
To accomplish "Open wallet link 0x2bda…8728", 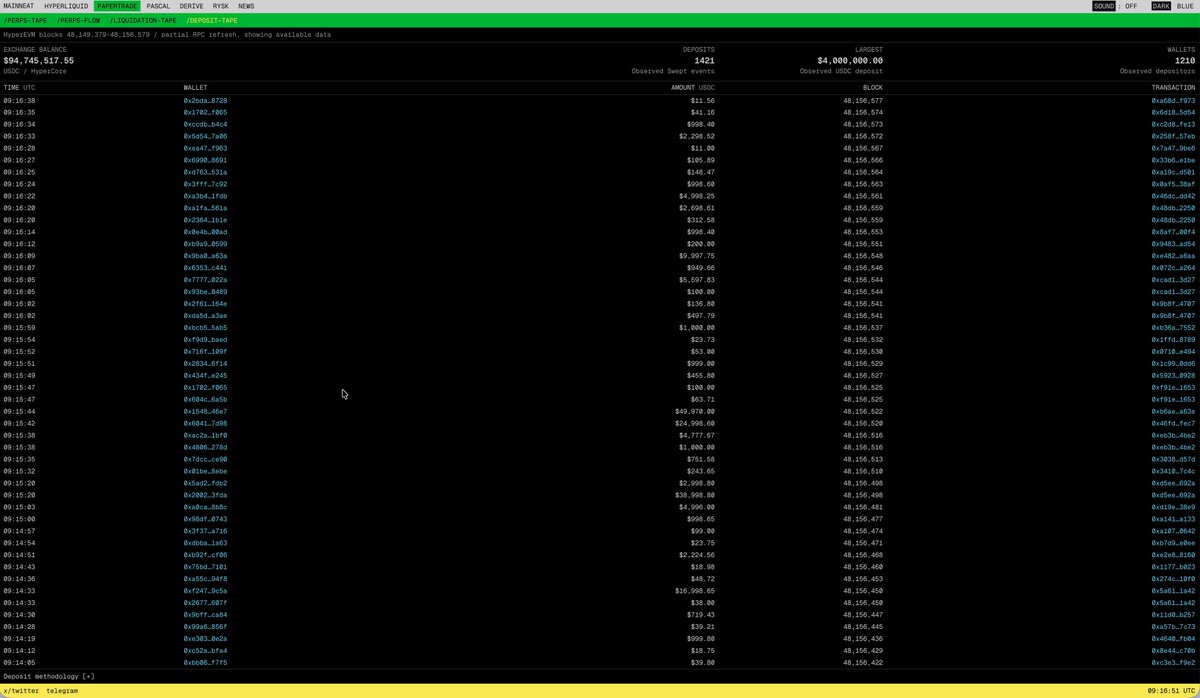I will (205, 101).
